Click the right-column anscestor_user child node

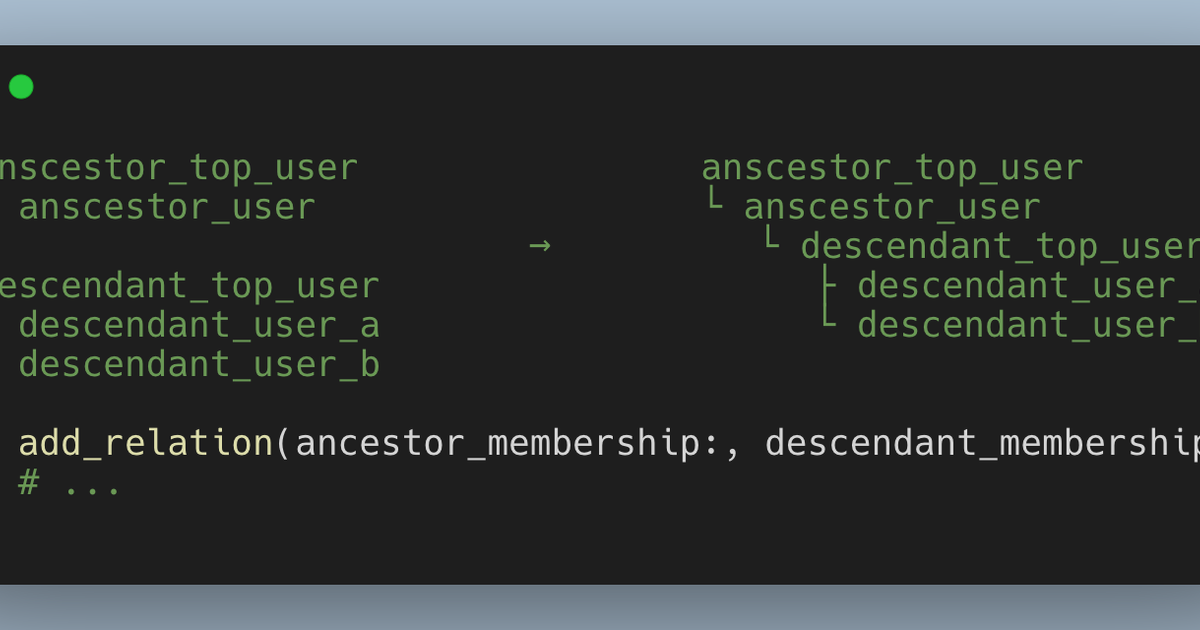pyautogui.click(x=892, y=207)
